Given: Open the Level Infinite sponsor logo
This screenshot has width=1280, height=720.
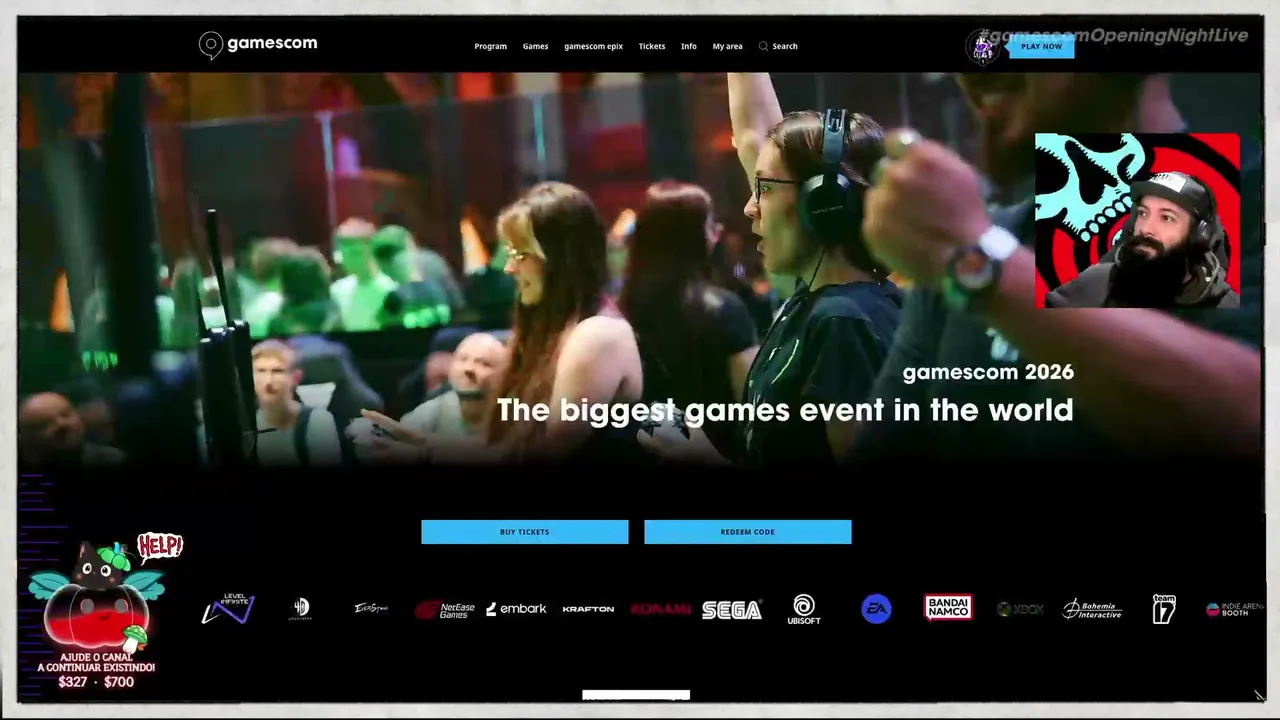Looking at the screenshot, I should coord(228,609).
